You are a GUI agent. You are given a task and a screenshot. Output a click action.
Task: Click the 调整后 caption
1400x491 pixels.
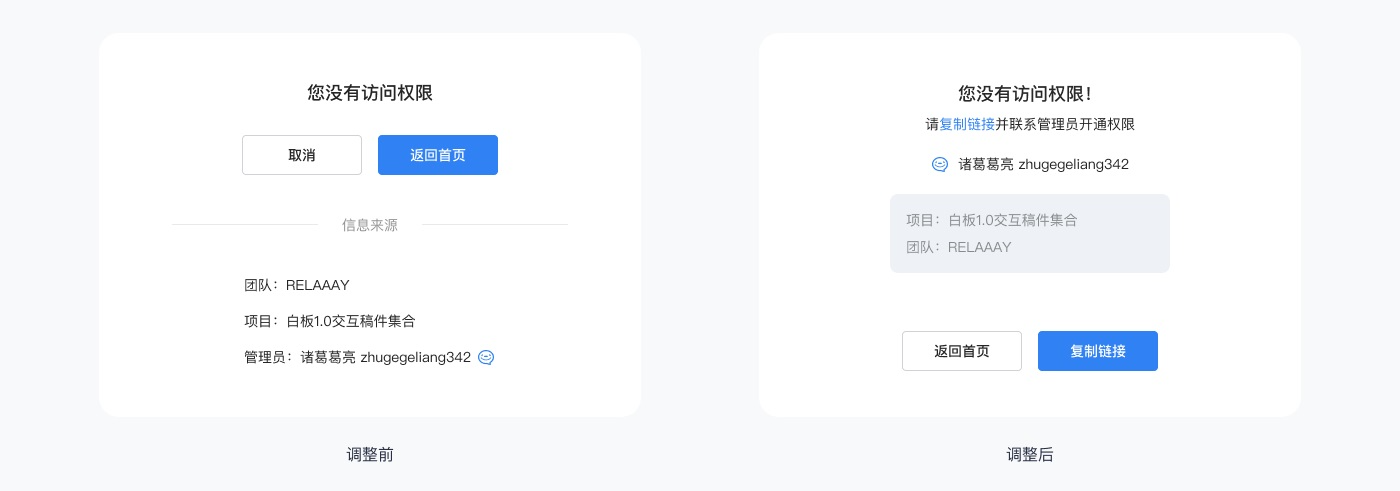[1030, 455]
